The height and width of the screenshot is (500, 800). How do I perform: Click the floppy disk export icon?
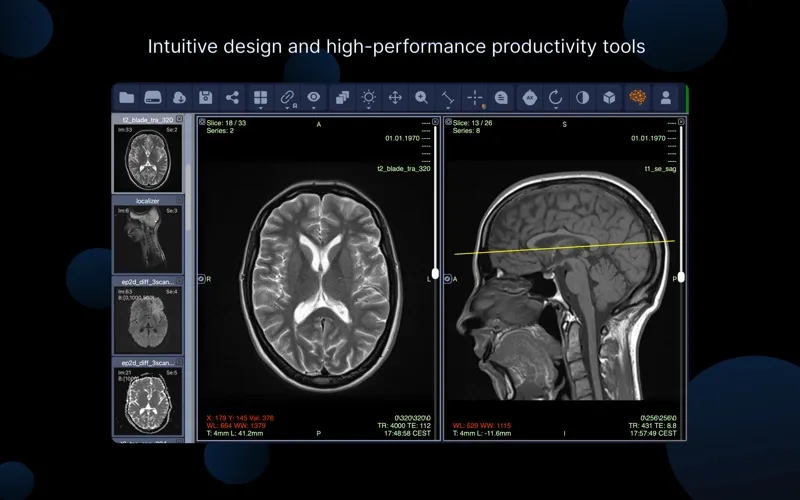click(x=206, y=97)
